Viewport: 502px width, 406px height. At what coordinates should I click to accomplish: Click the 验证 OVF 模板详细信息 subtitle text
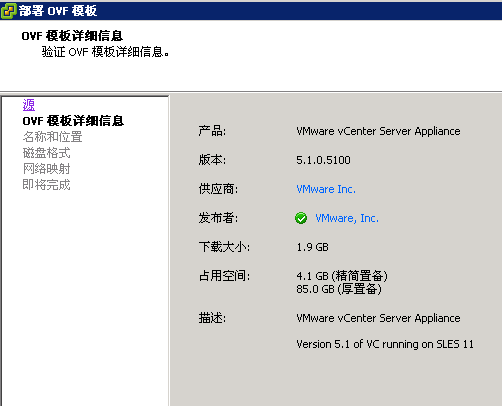105,52
